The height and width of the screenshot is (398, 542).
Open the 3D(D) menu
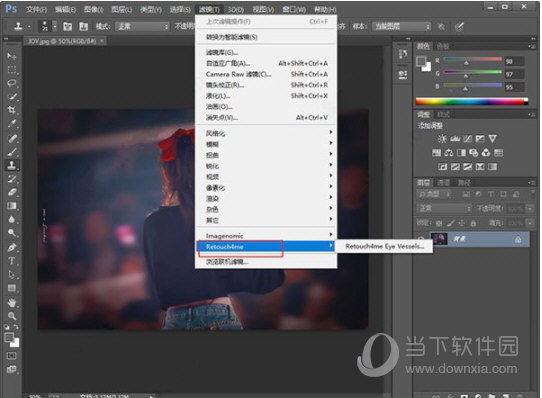tap(236, 9)
